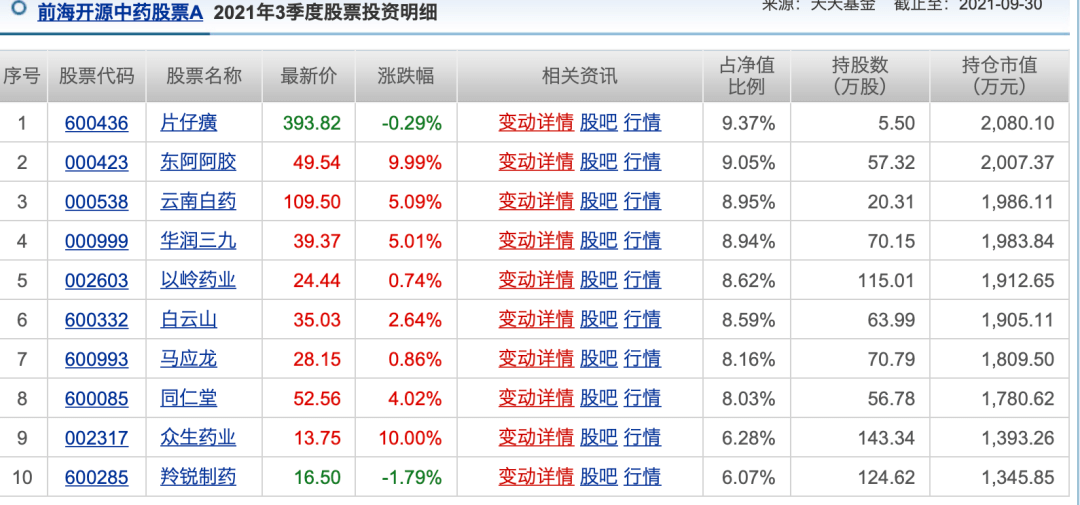Open the 华润三九 stock name link
1080x505 pixels.
(x=198, y=241)
